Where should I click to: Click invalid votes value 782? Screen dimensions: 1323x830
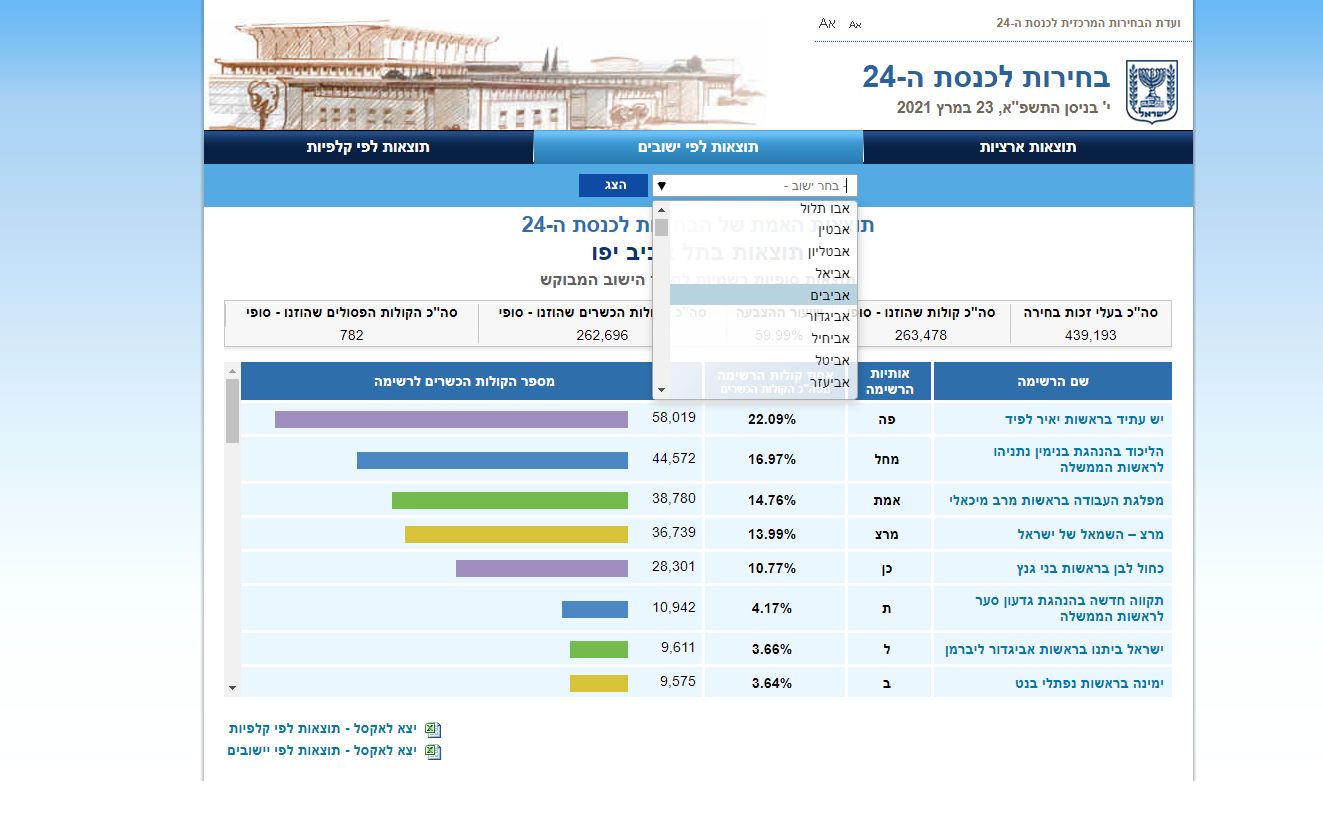(352, 335)
